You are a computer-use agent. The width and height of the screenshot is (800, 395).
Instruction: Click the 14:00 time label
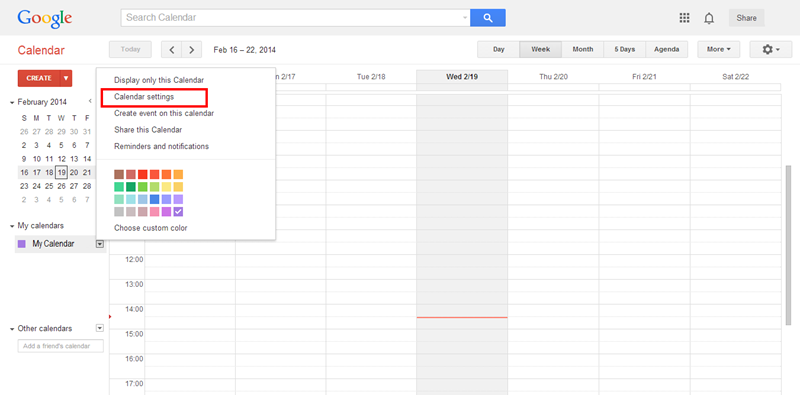(135, 309)
